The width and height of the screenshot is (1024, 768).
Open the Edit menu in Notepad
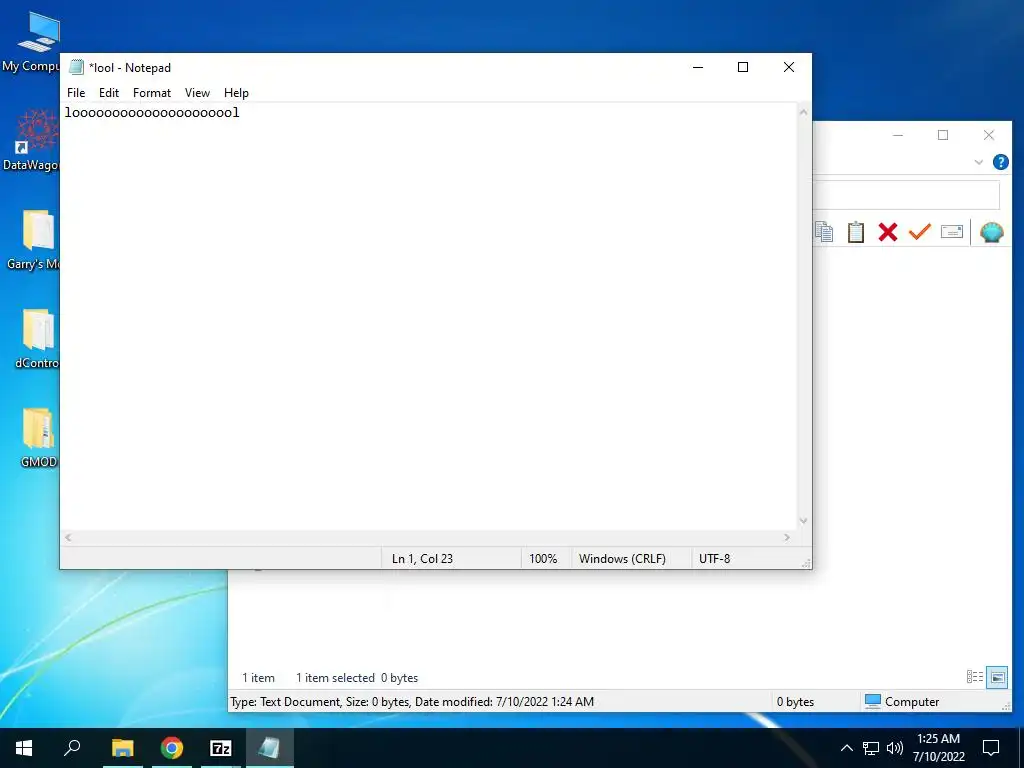[108, 93]
